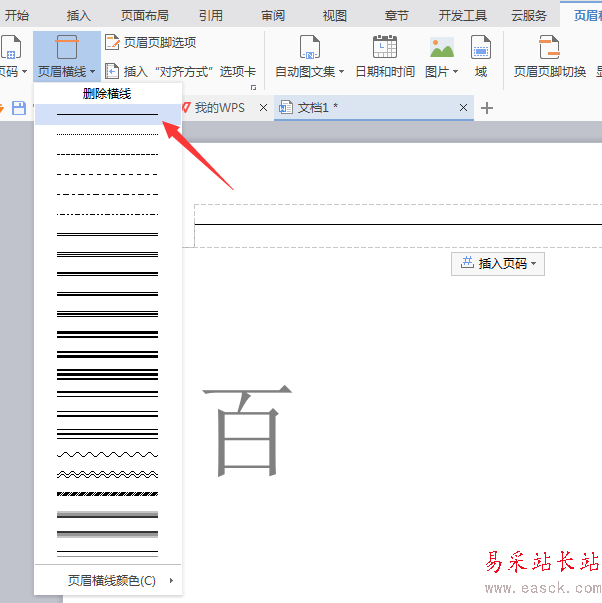Switch to the 视图 tab
The height and width of the screenshot is (603, 602).
pyautogui.click(x=335, y=15)
